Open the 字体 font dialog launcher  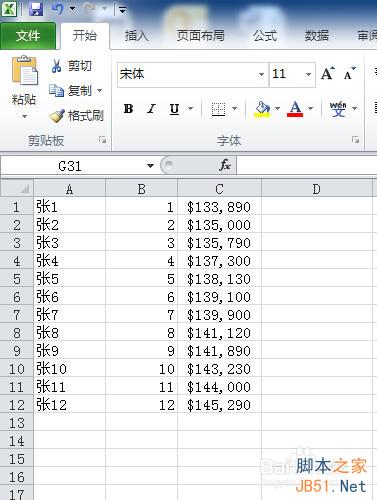tap(356, 140)
